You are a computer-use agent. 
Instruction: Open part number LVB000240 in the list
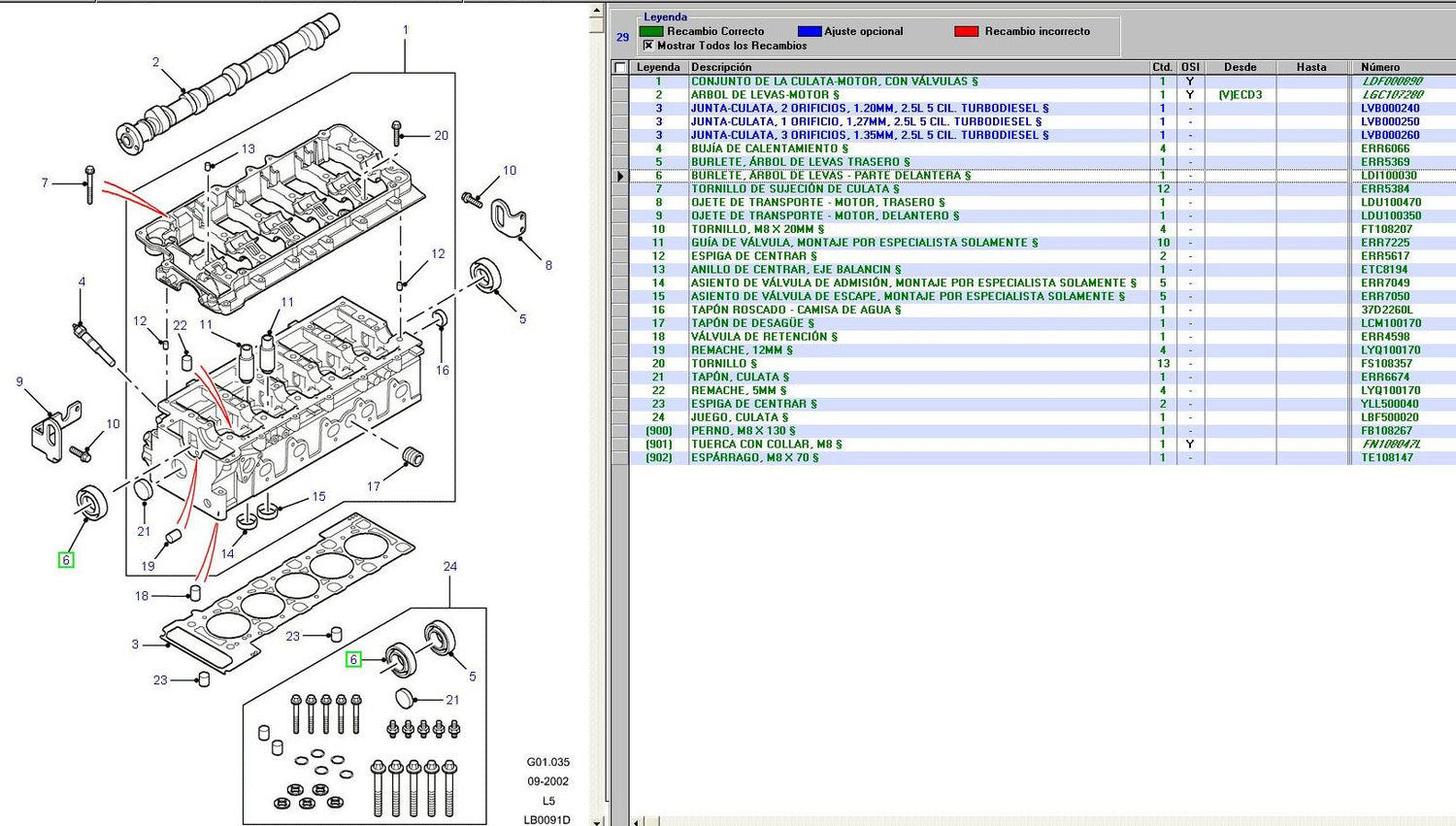[1389, 109]
